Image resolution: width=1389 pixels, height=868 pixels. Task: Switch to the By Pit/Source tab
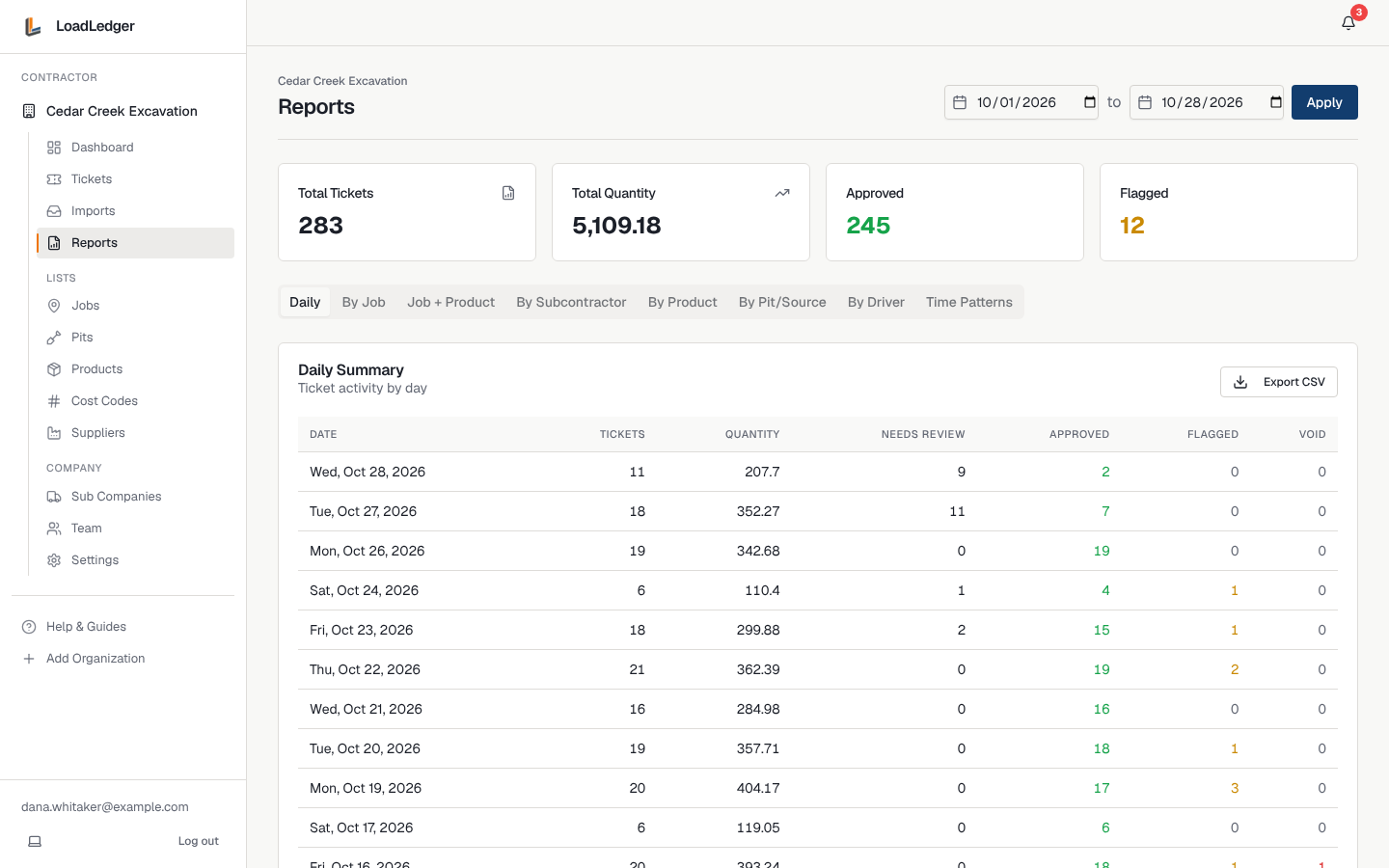click(x=782, y=302)
